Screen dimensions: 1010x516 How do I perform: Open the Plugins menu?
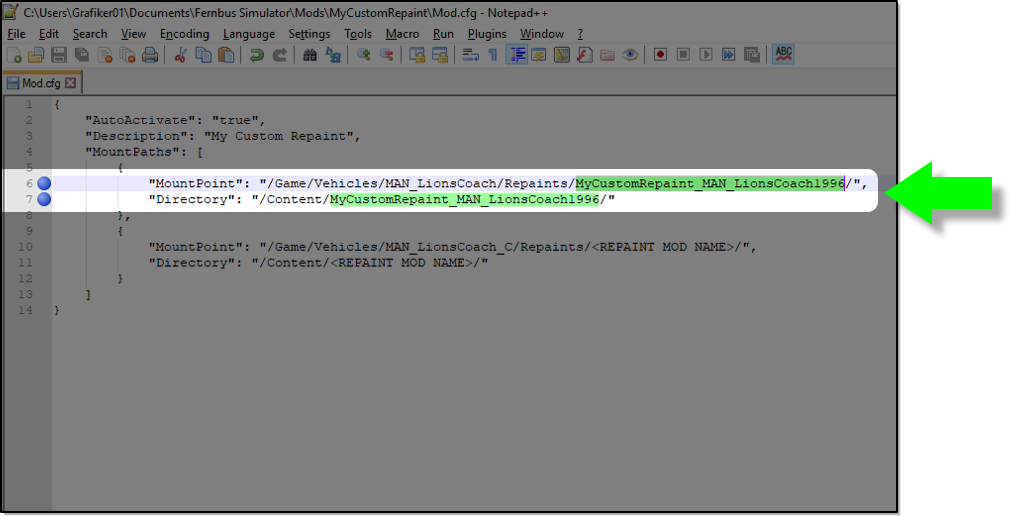tap(487, 33)
